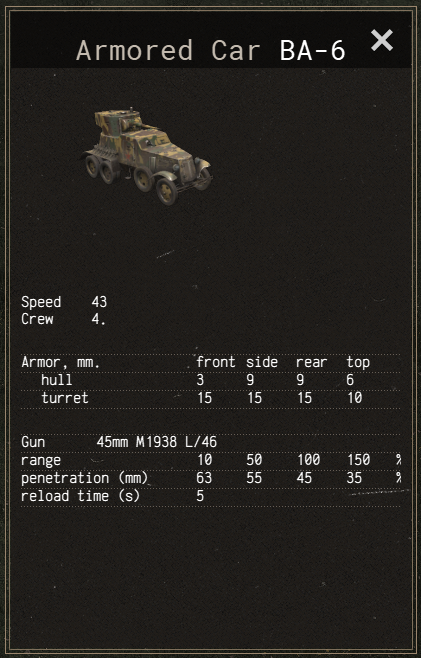This screenshot has width=421, height=658.
Task: Click the penetration value 63
Action: [204, 478]
